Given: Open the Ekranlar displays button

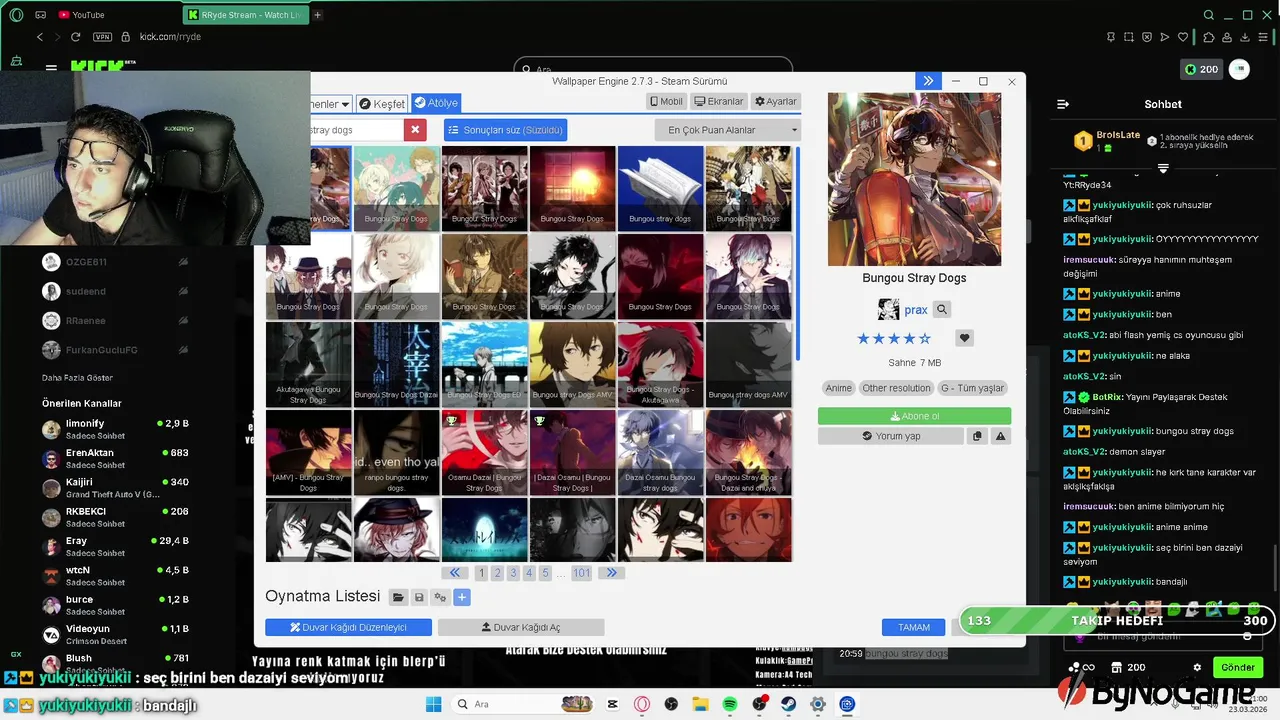Looking at the screenshot, I should [719, 101].
